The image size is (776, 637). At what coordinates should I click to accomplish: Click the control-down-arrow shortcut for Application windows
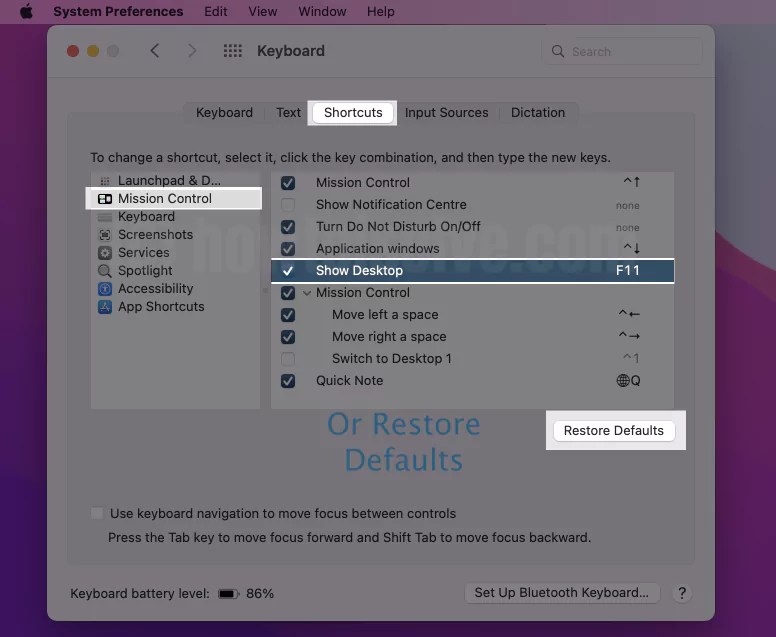(631, 248)
